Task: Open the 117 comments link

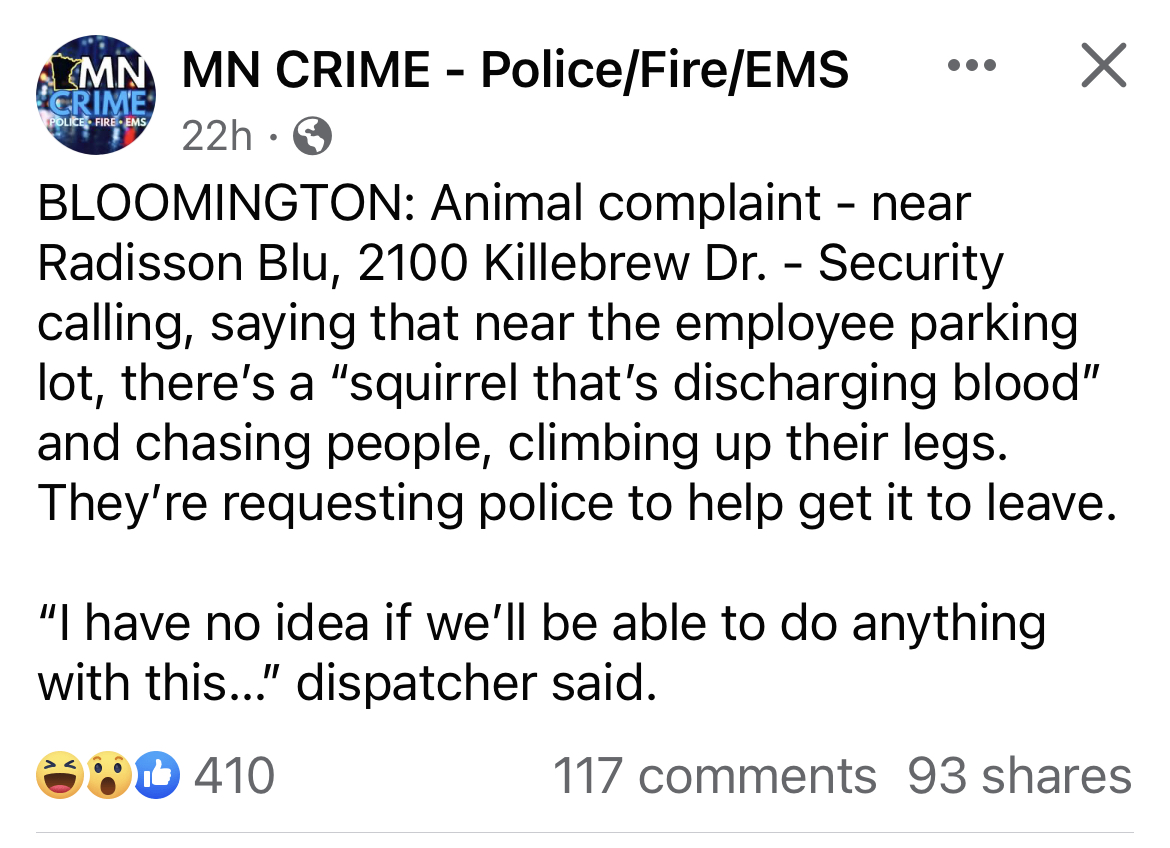Action: tap(714, 776)
